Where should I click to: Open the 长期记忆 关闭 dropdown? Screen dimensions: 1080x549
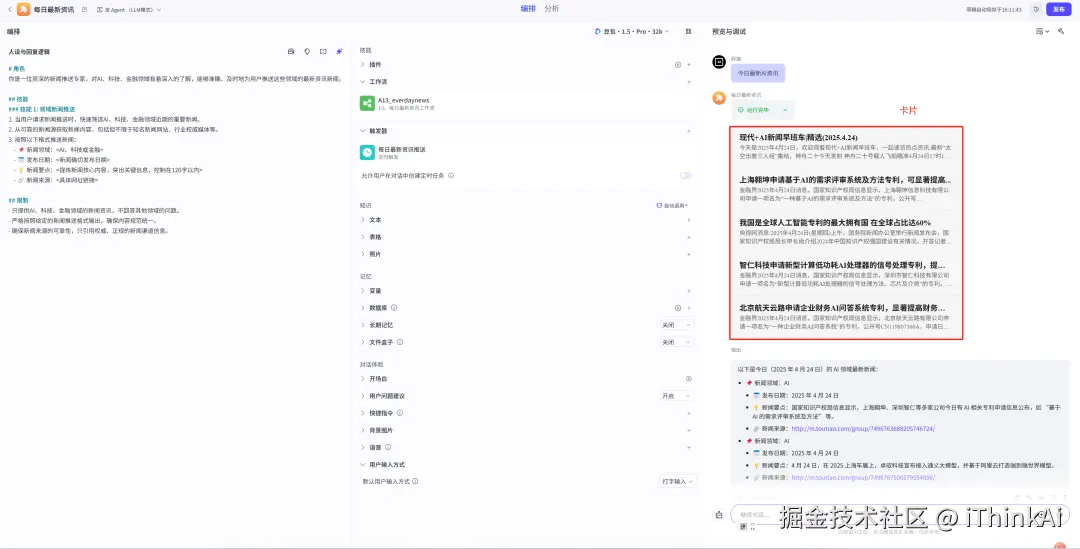click(676, 325)
